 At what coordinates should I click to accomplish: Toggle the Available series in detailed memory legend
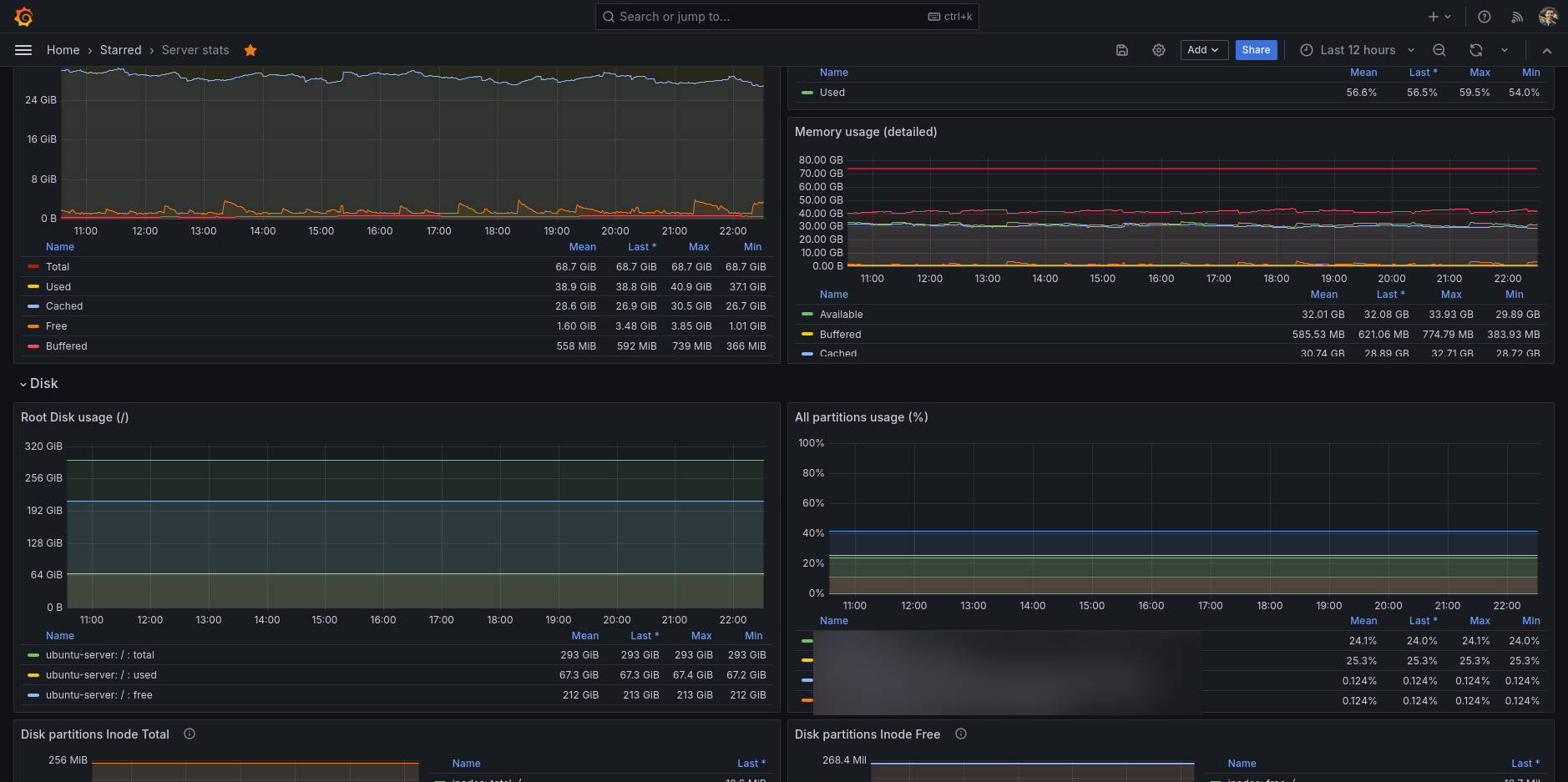pyautogui.click(x=841, y=315)
